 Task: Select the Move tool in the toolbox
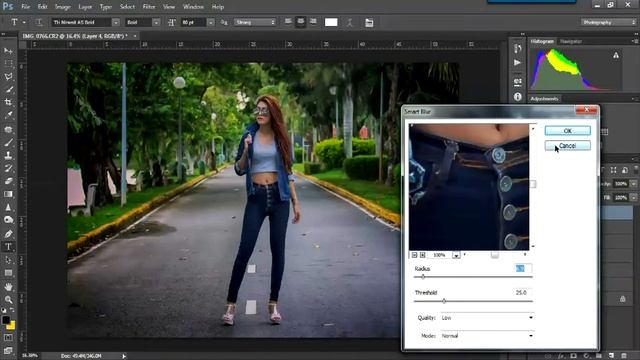(x=8, y=51)
